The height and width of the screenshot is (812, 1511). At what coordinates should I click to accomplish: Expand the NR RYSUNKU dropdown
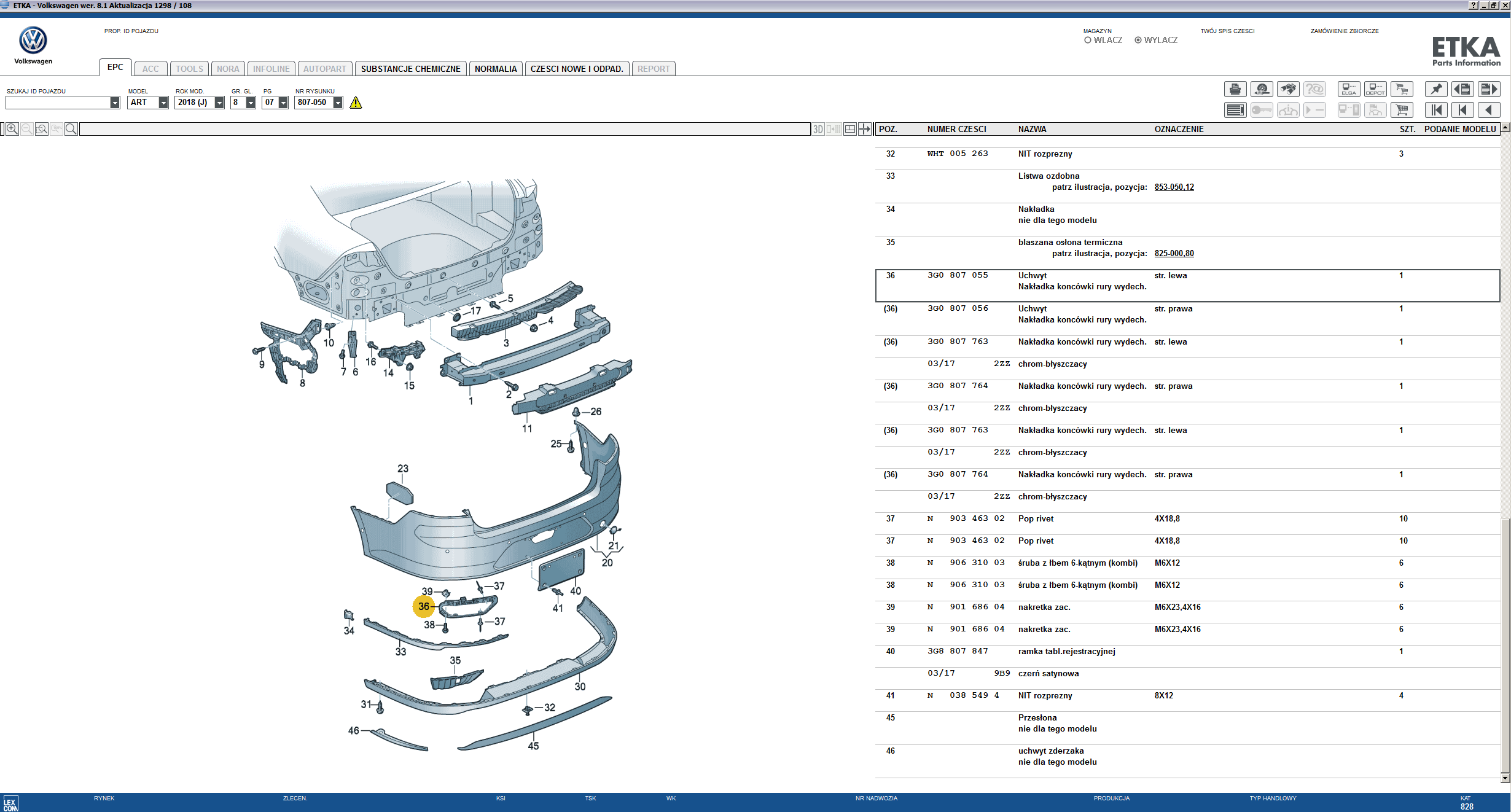[x=338, y=103]
